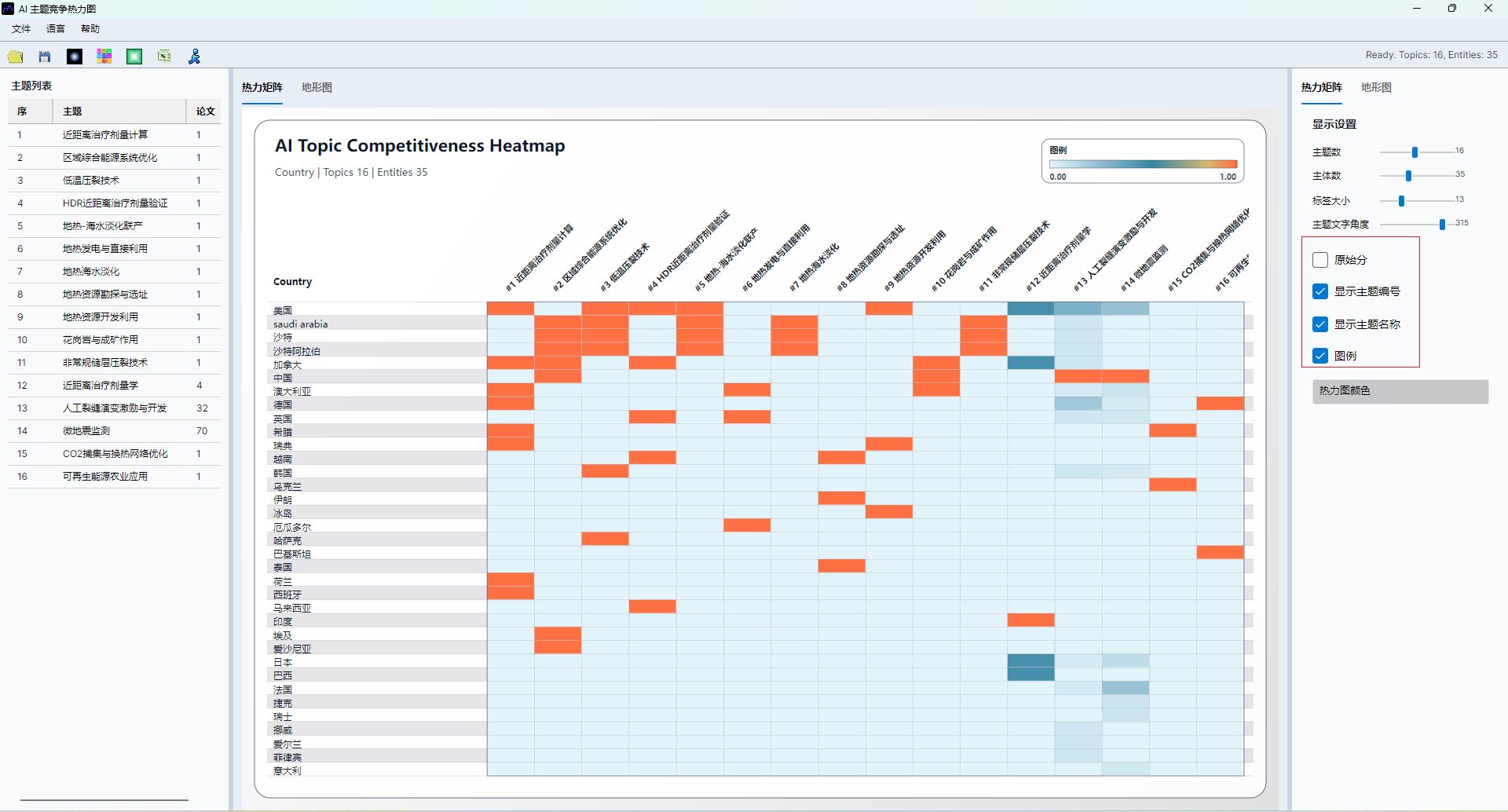Select topic row 微地震监测

114,431
